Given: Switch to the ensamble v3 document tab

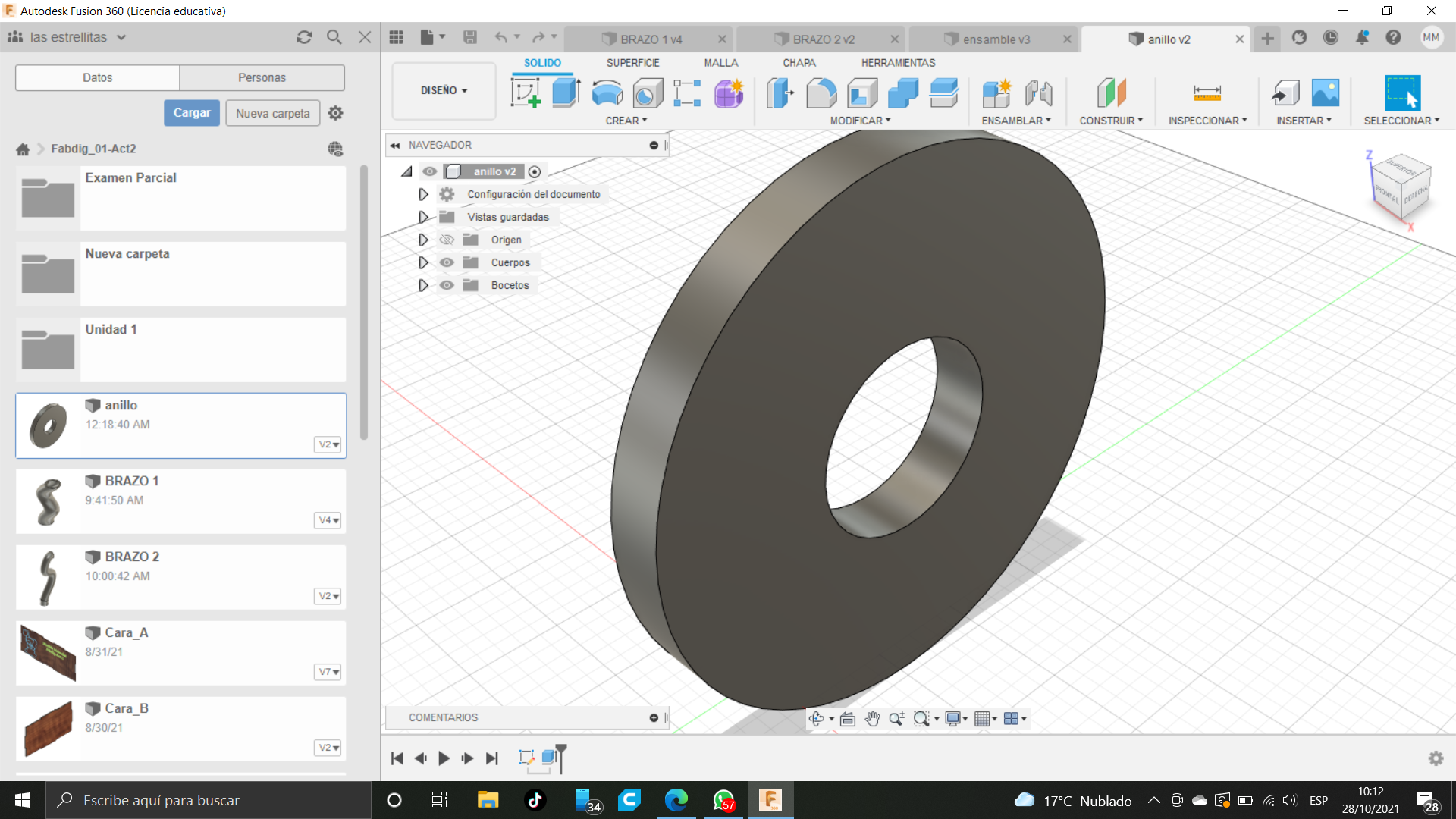Looking at the screenshot, I should (x=996, y=39).
